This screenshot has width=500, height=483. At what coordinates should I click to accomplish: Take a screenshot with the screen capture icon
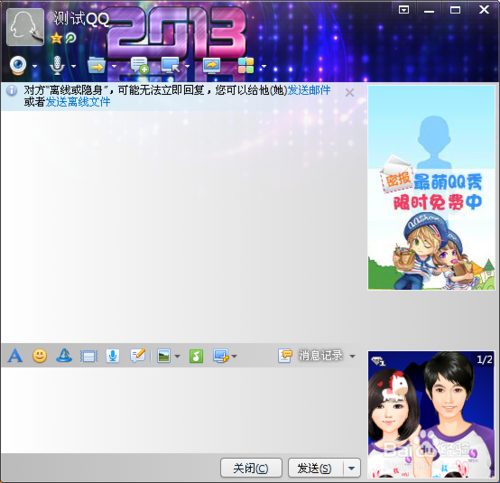(x=221, y=356)
